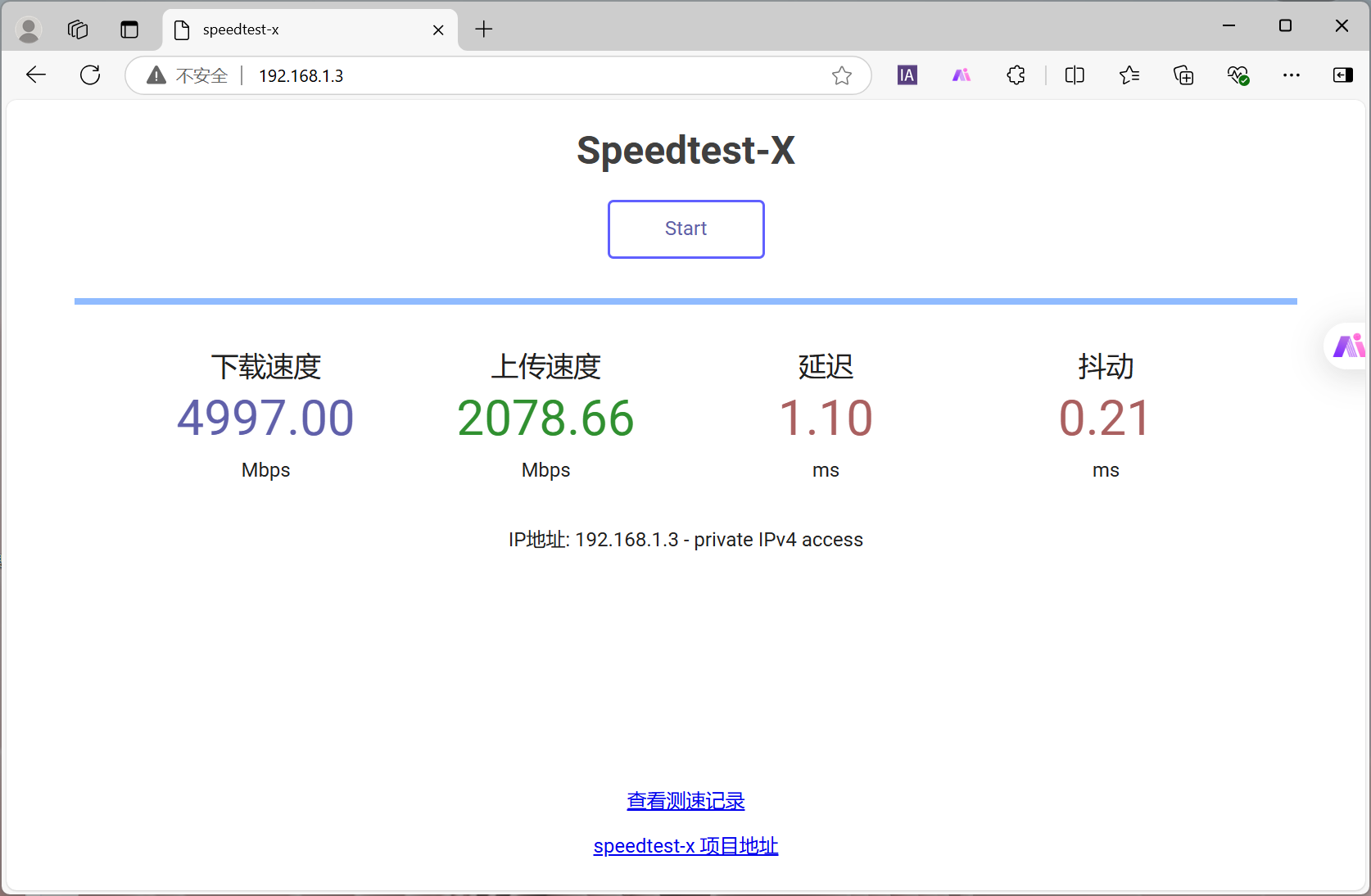The height and width of the screenshot is (896, 1371).
Task: Click the 抖动 label
Action: click(1106, 366)
